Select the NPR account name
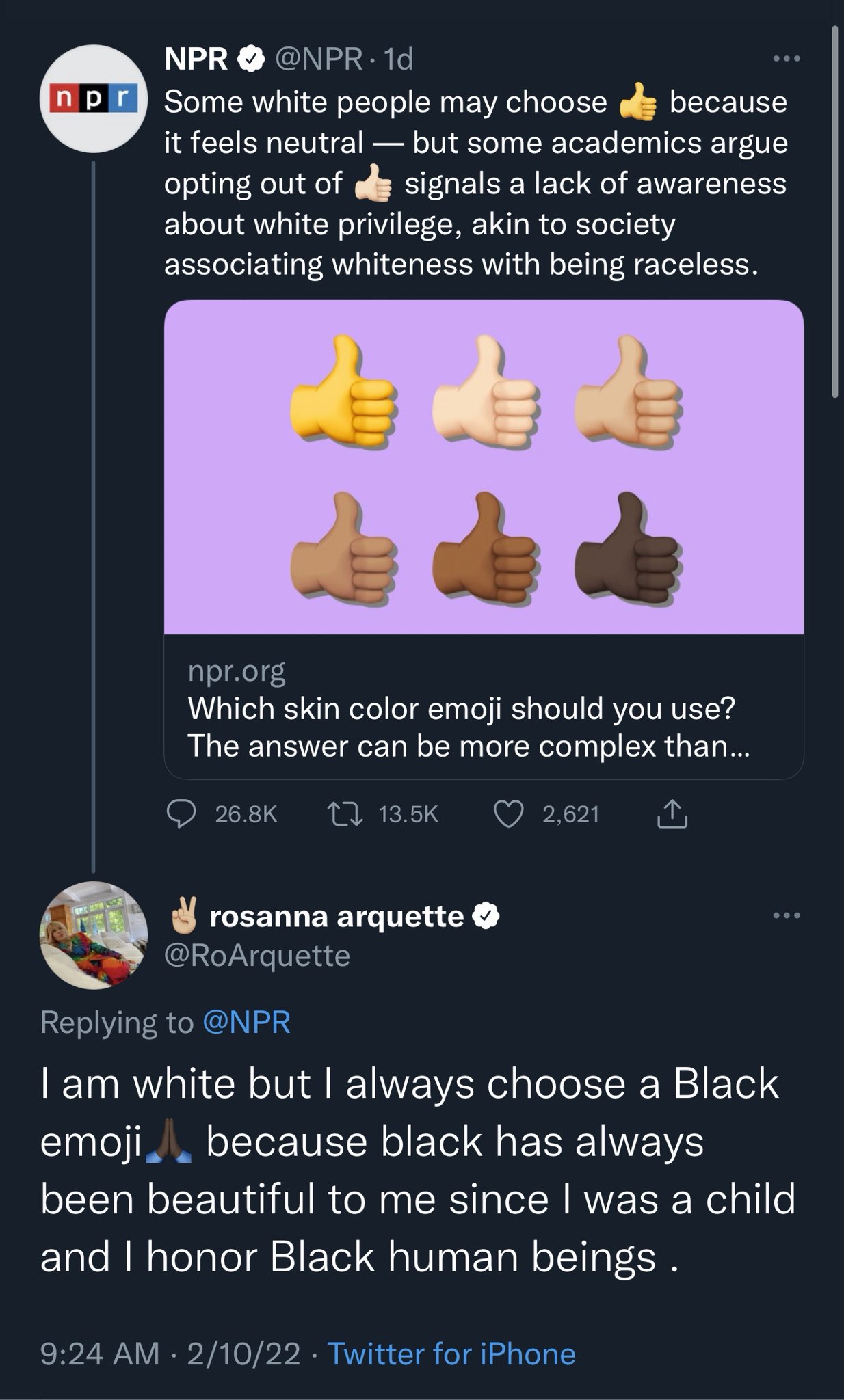Image resolution: width=844 pixels, height=1400 pixels. [x=196, y=59]
